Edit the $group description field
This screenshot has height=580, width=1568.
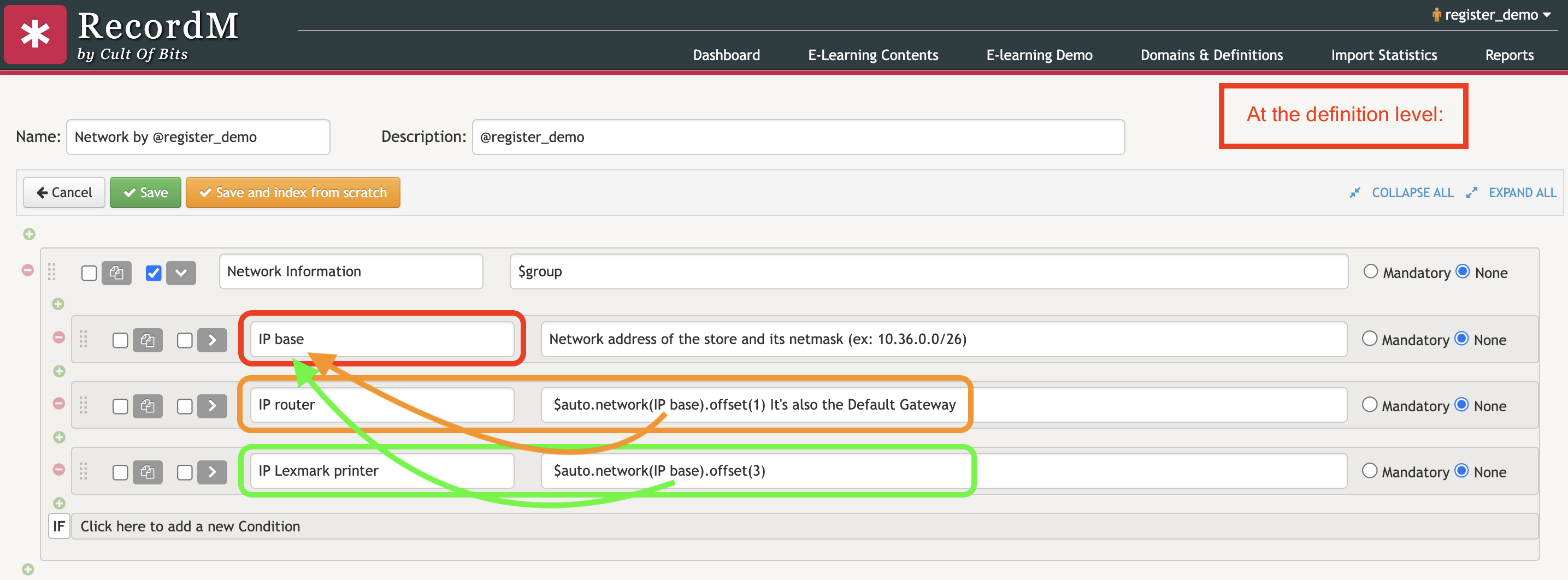point(929,272)
